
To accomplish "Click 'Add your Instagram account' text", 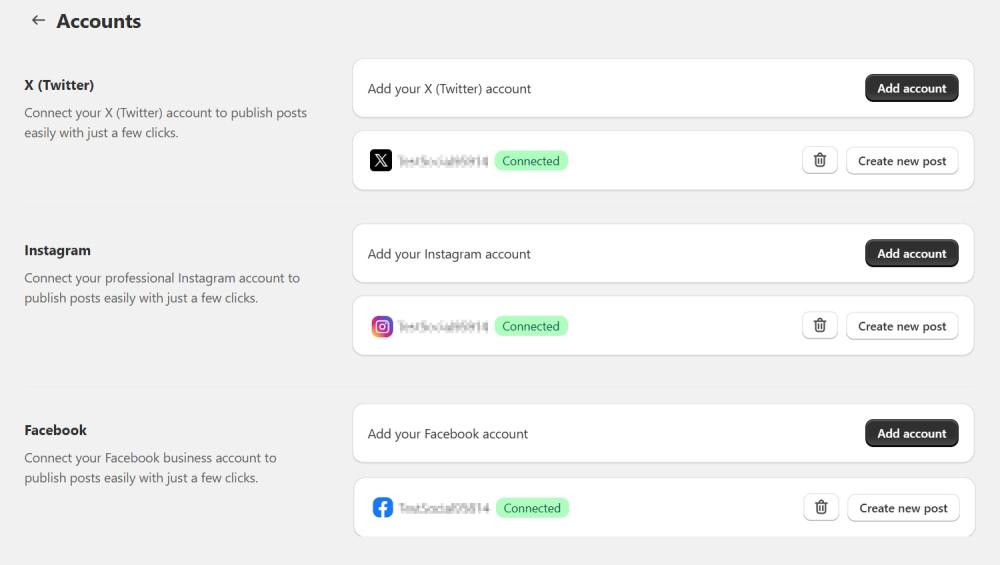I will pos(449,254).
